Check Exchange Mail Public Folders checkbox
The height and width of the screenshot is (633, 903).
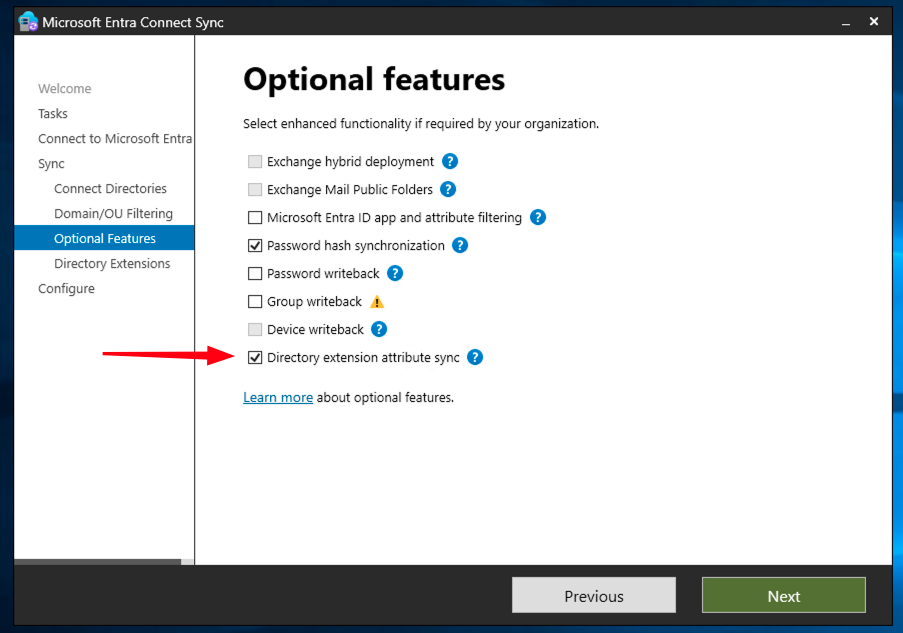point(255,189)
